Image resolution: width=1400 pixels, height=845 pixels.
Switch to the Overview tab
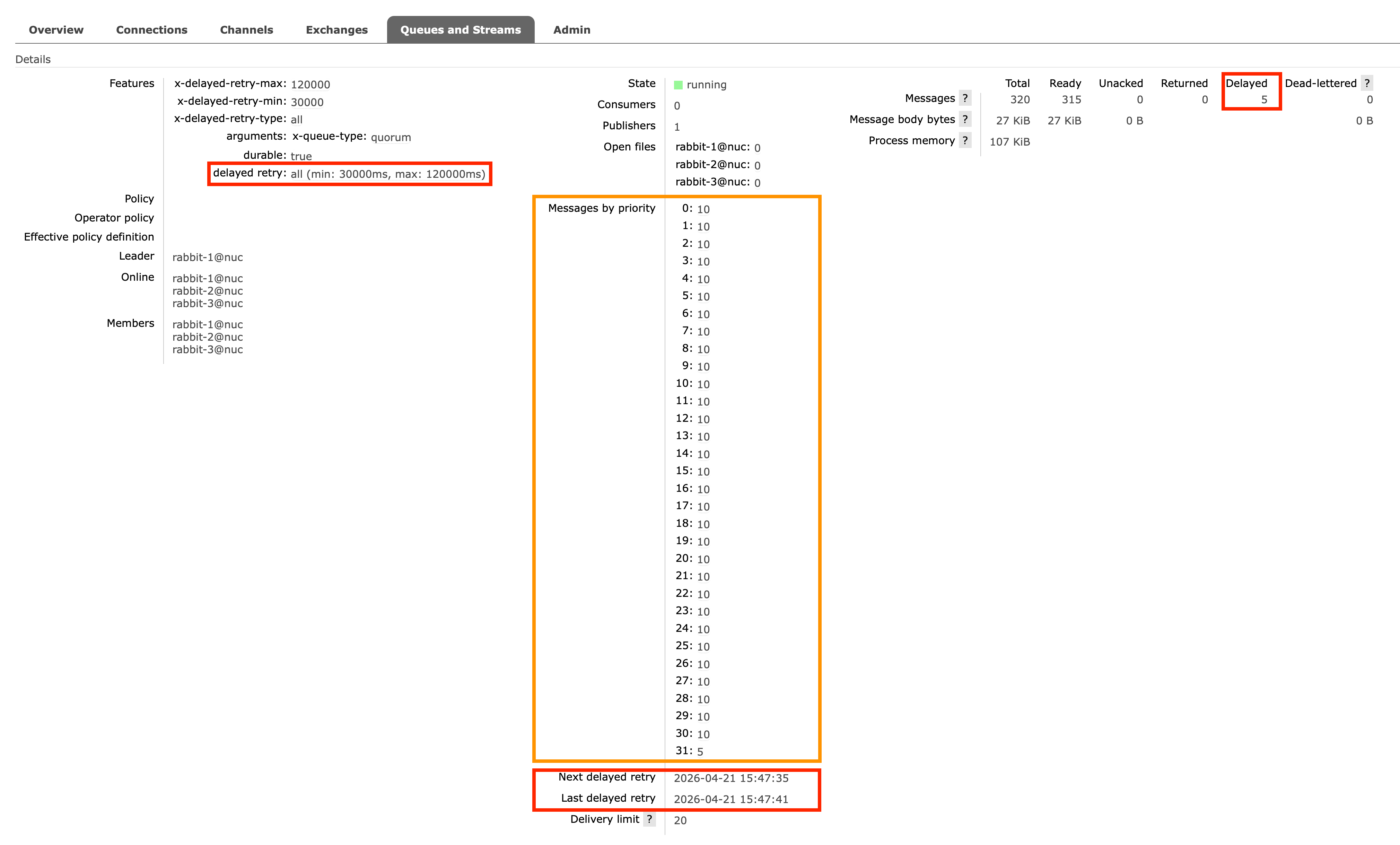pyautogui.click(x=55, y=29)
